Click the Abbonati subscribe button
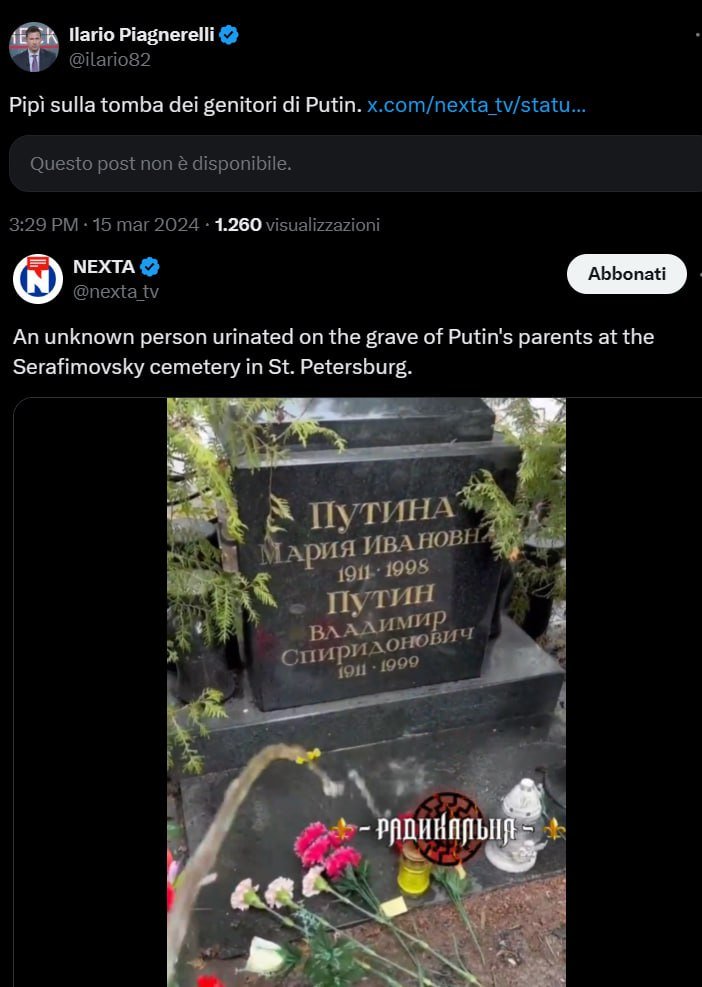The height and width of the screenshot is (987, 702). pos(626,274)
